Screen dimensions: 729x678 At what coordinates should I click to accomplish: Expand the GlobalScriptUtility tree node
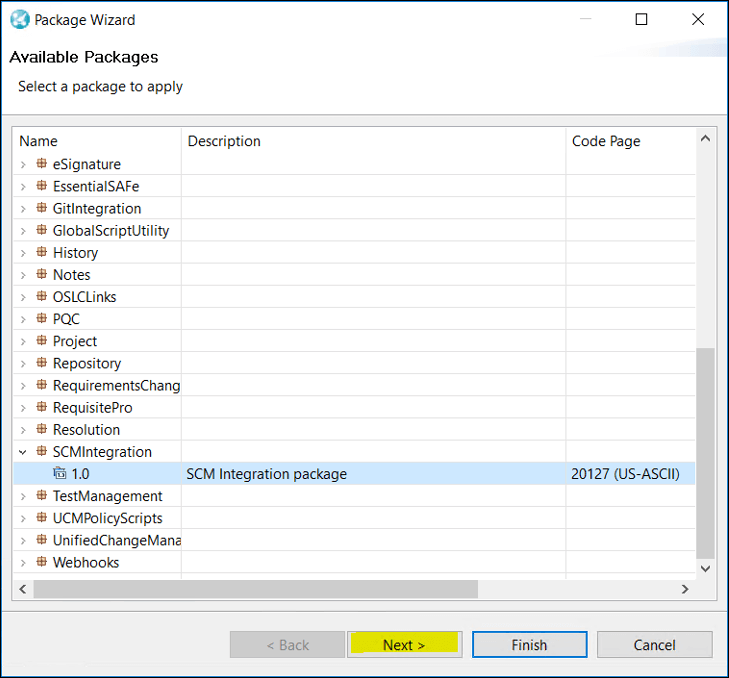coord(23,231)
